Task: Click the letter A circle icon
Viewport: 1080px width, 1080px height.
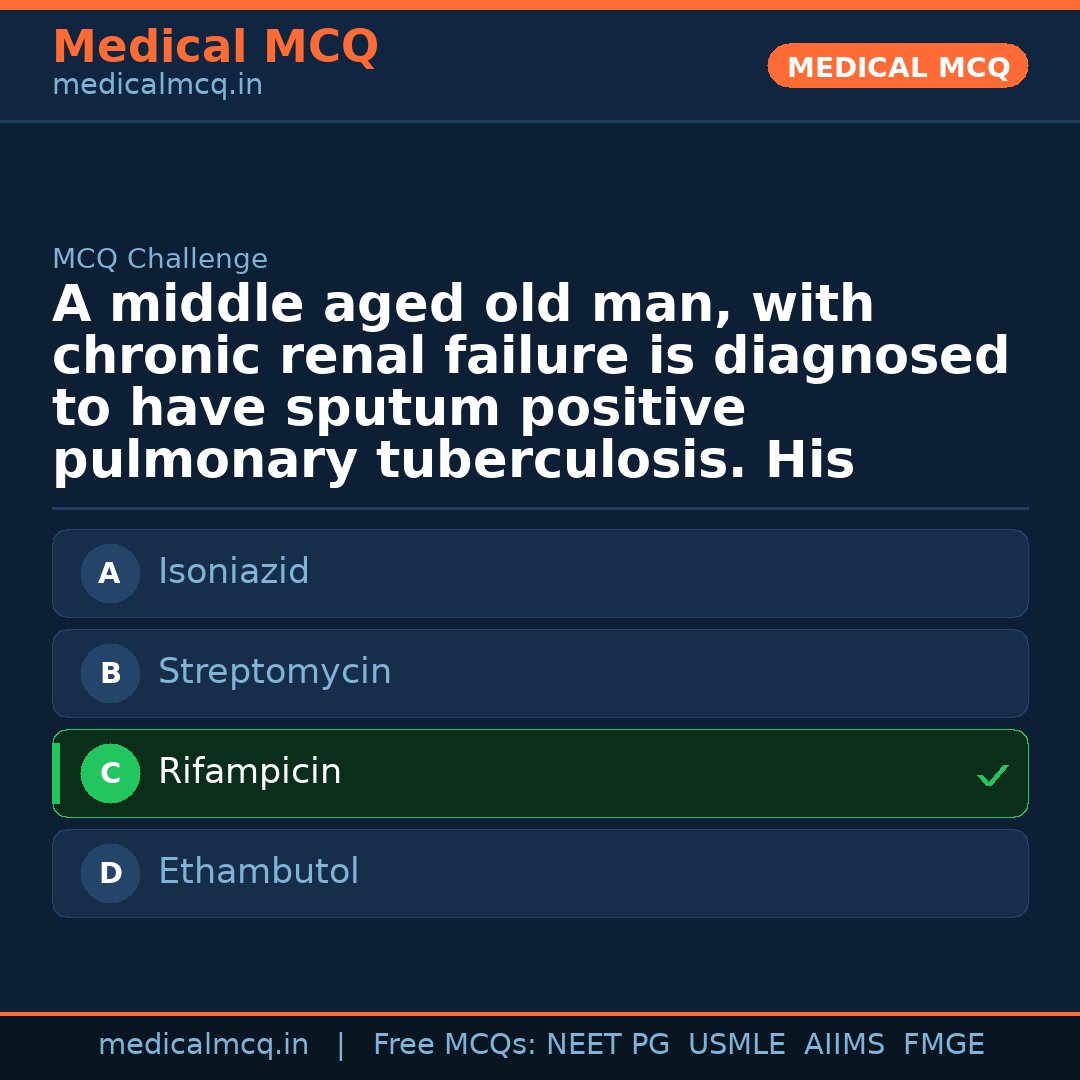Action: click(x=110, y=573)
